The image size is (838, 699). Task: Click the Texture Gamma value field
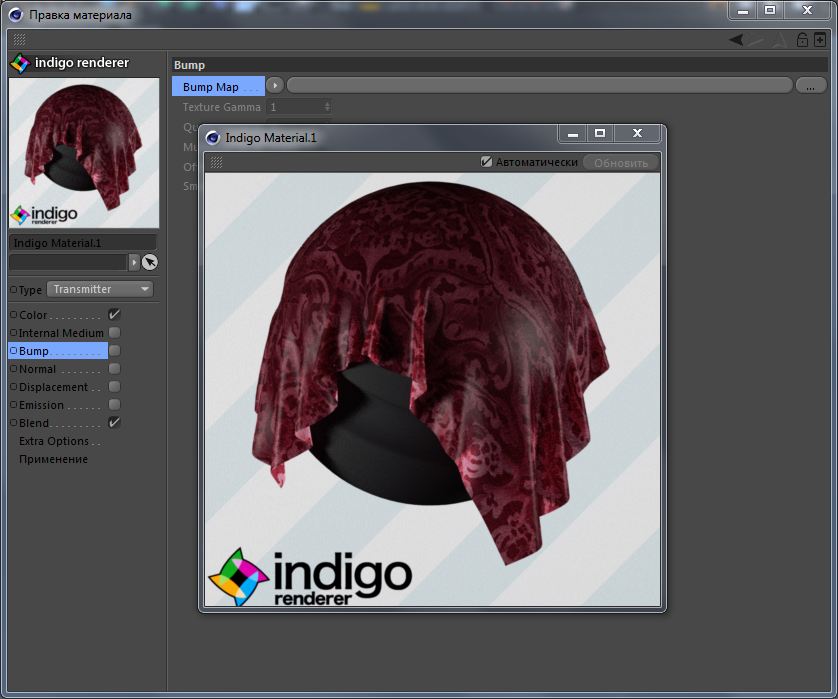point(296,107)
